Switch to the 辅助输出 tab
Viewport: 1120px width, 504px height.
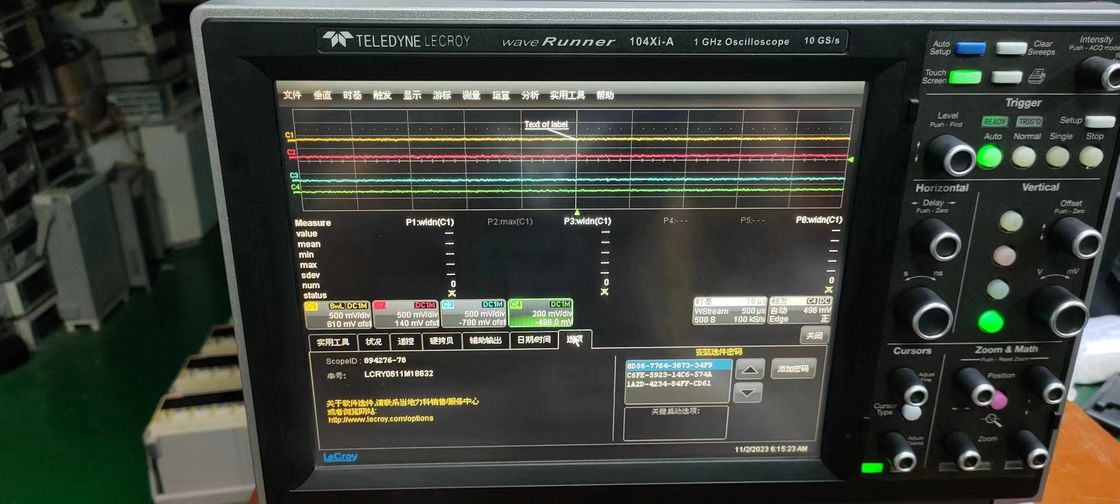tap(485, 341)
